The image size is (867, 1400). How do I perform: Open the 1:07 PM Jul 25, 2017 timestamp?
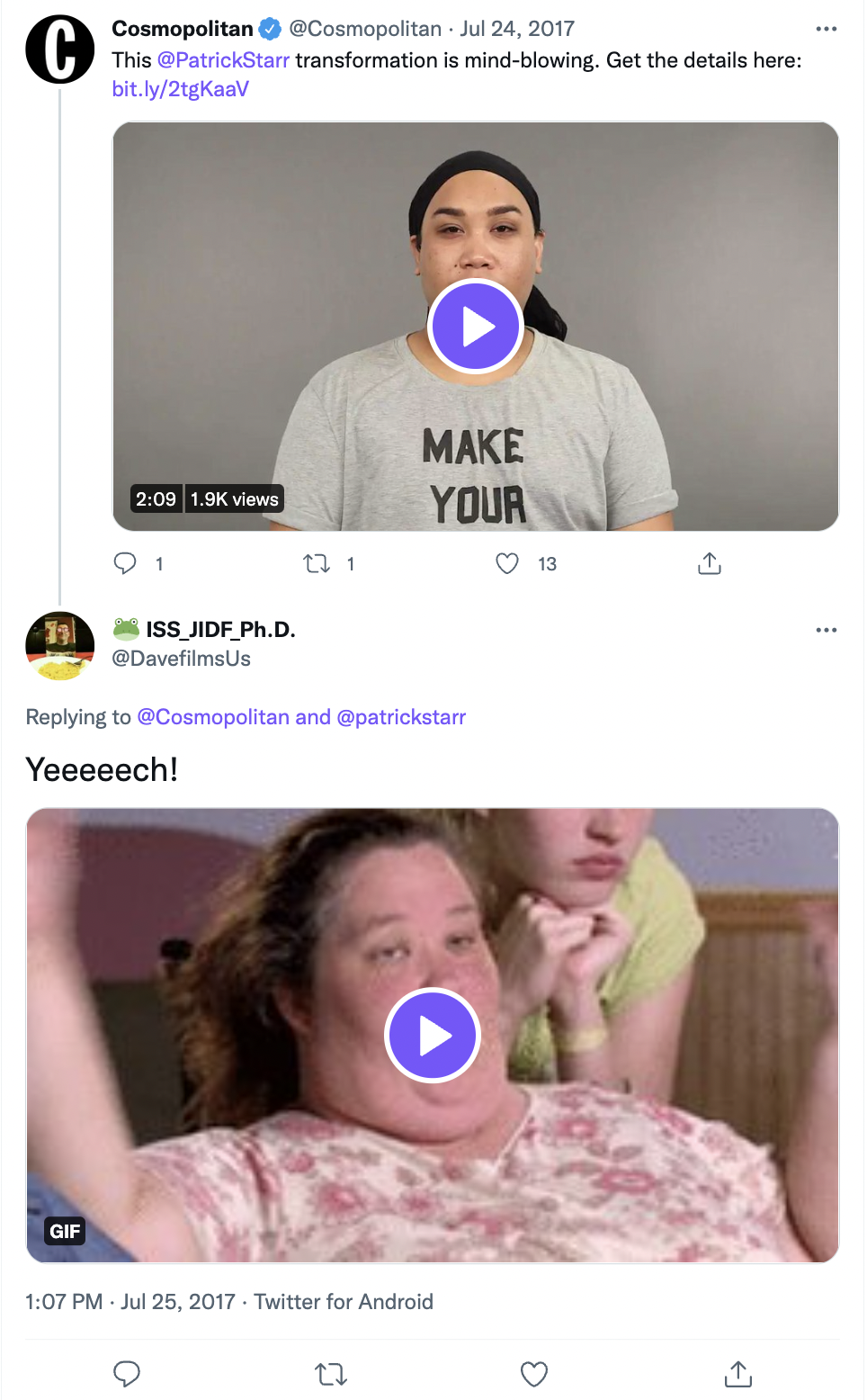130,1302
